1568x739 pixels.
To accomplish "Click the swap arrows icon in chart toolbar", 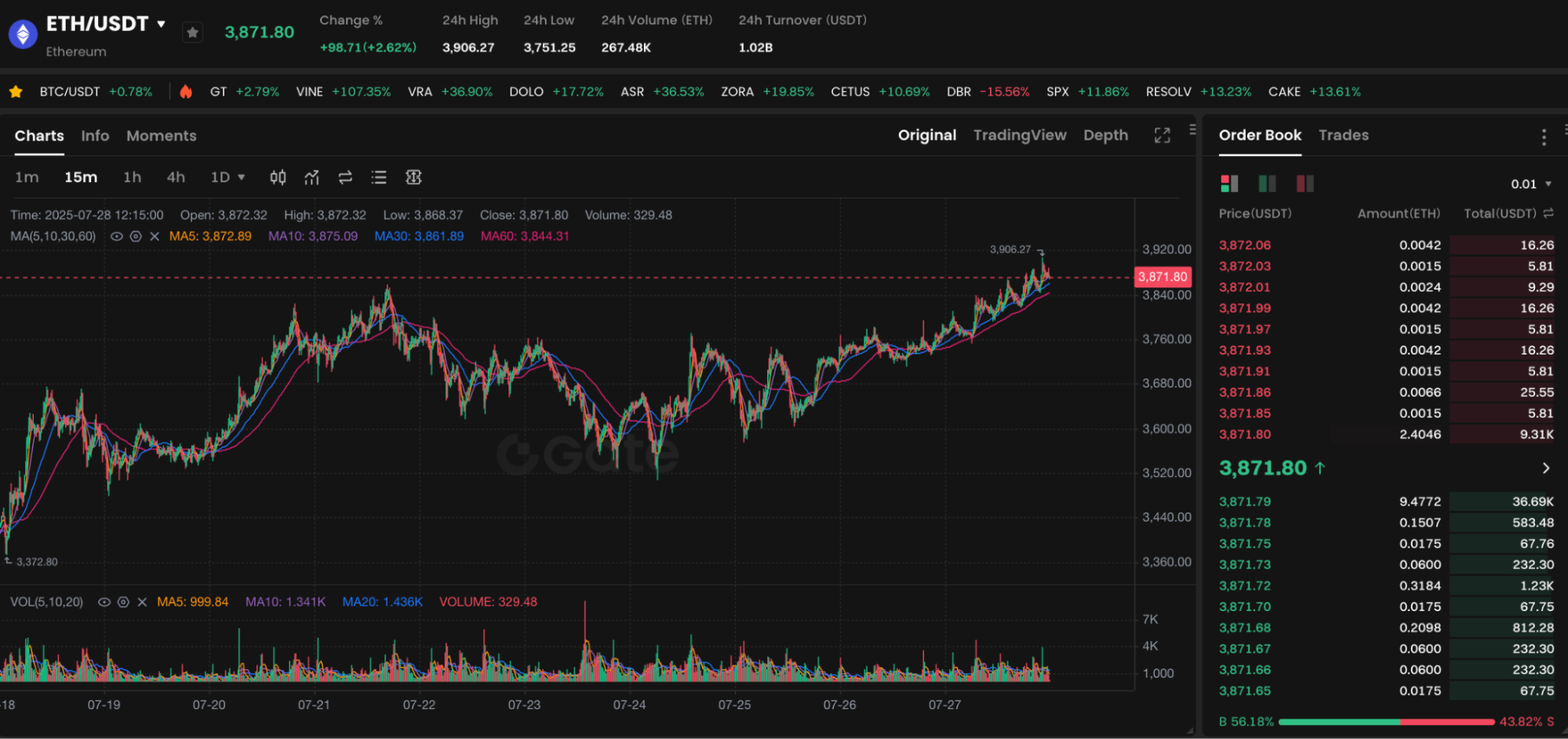I will click(x=345, y=177).
